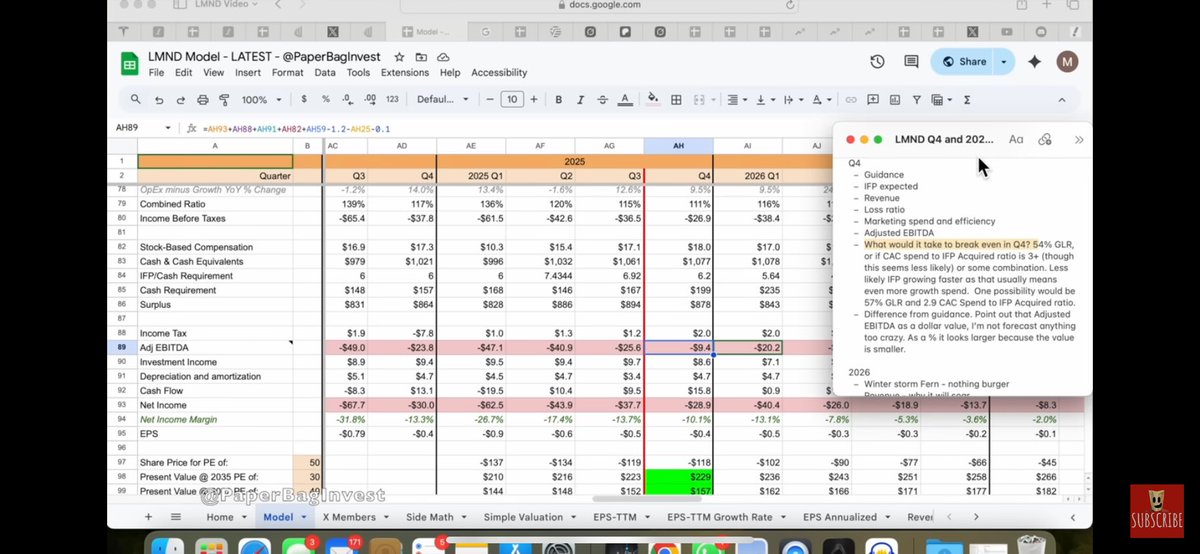Switch to the Side Math sheet tab
This screenshot has width=1200, height=554.
[x=434, y=517]
